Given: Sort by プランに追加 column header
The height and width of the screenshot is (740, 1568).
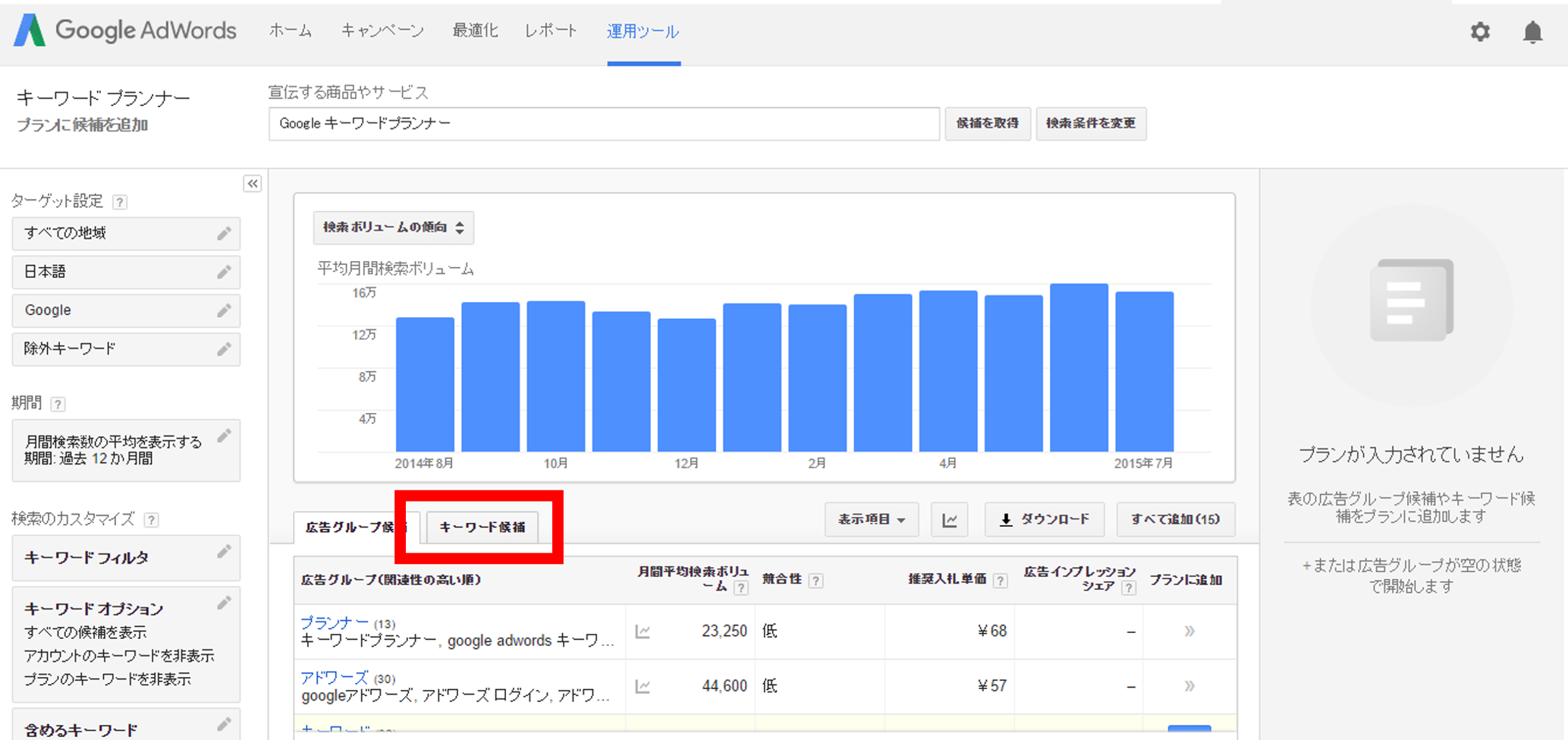Looking at the screenshot, I should click(1186, 581).
